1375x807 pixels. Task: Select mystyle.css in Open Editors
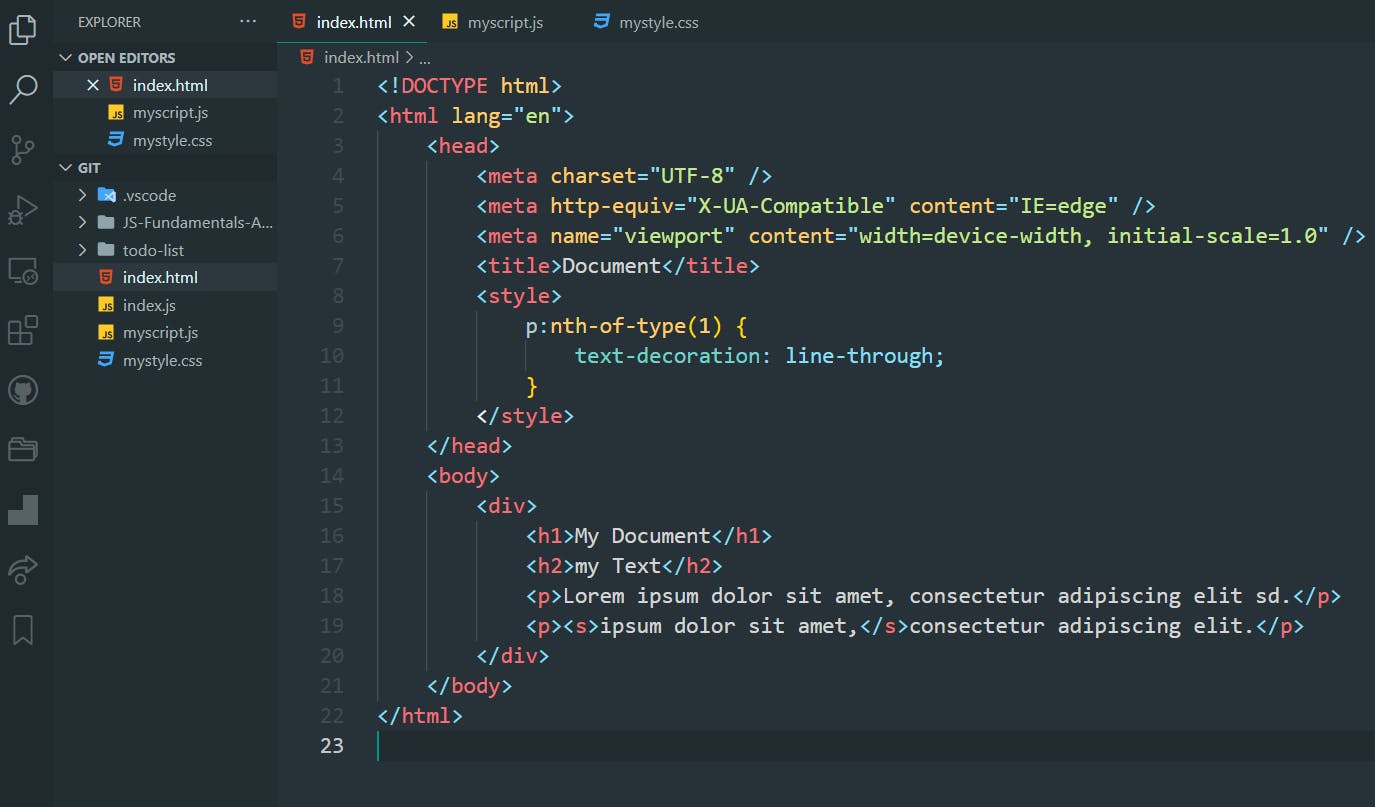pyautogui.click(x=165, y=140)
